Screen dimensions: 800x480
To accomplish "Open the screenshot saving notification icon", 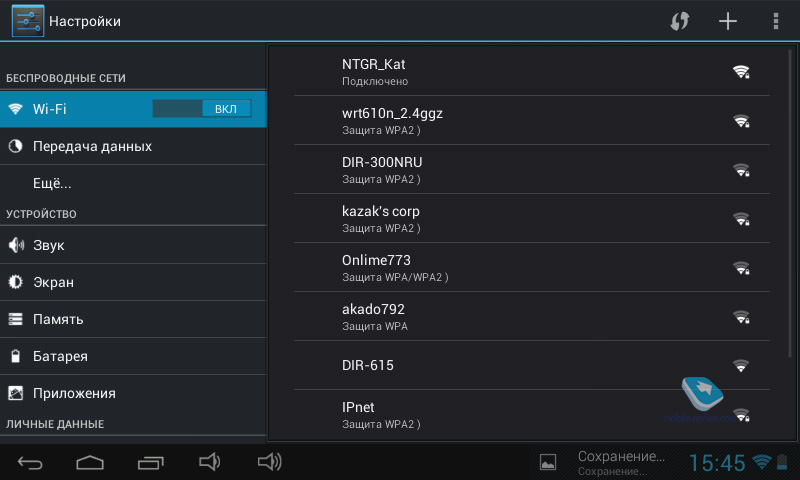I will (548, 462).
